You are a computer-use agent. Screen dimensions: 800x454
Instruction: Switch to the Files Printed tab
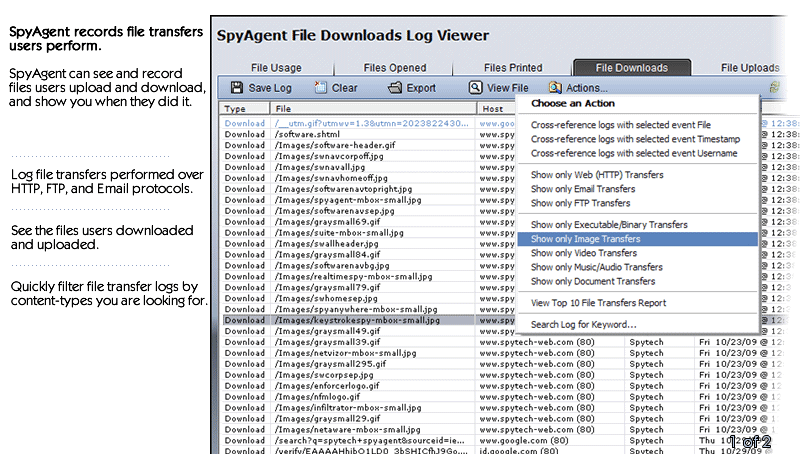pos(513,67)
